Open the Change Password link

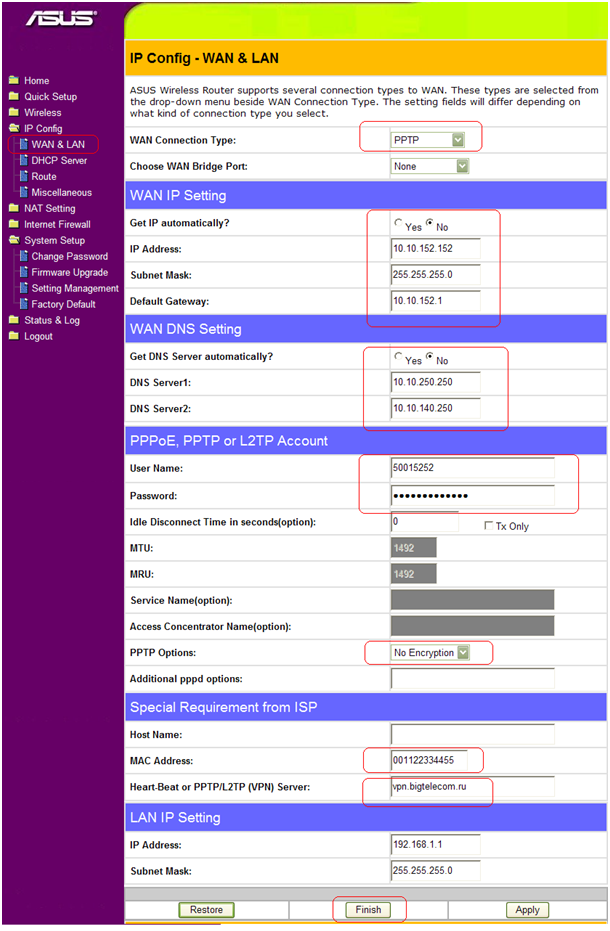(70, 257)
